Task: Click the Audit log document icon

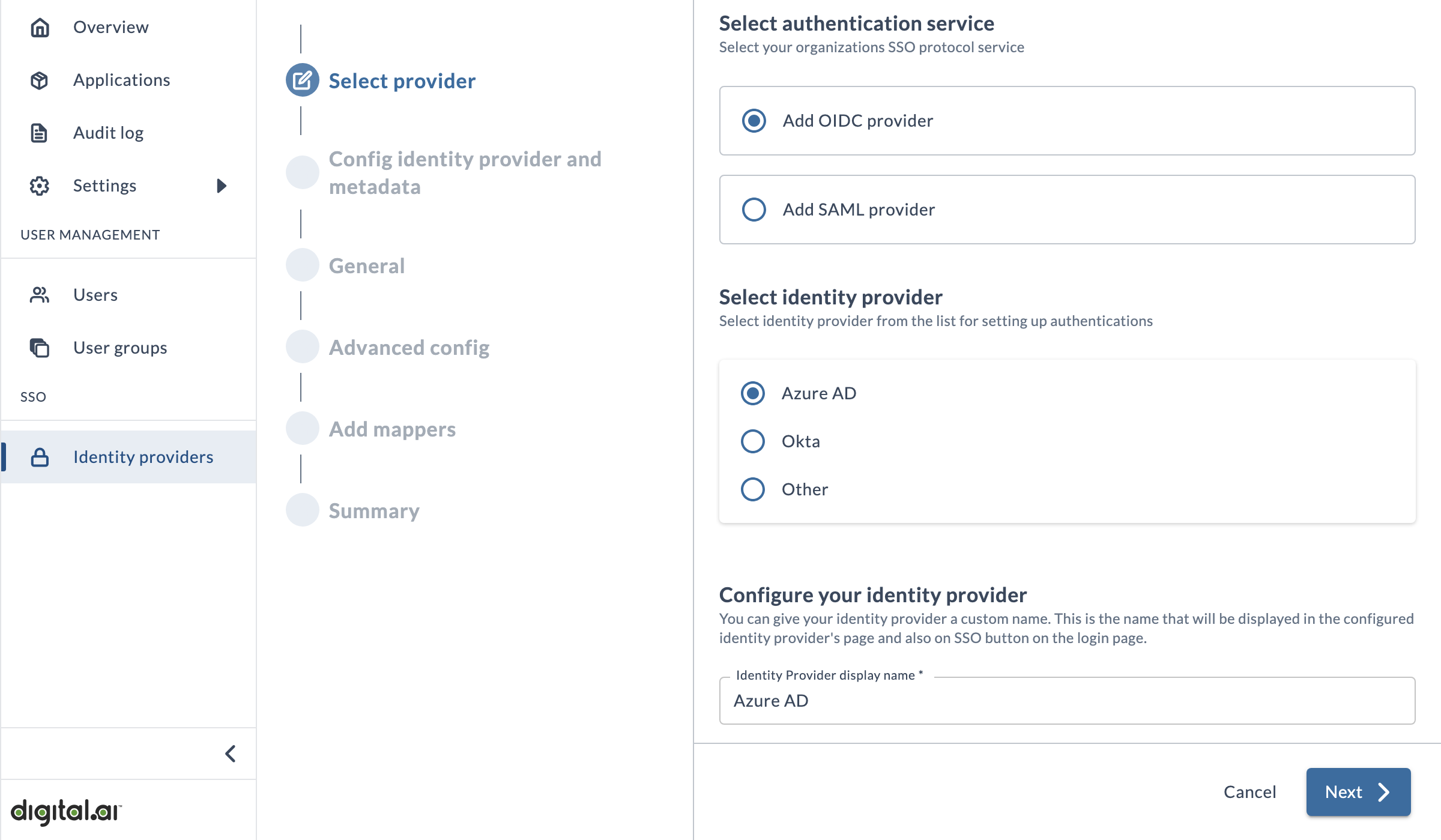Action: coord(39,132)
